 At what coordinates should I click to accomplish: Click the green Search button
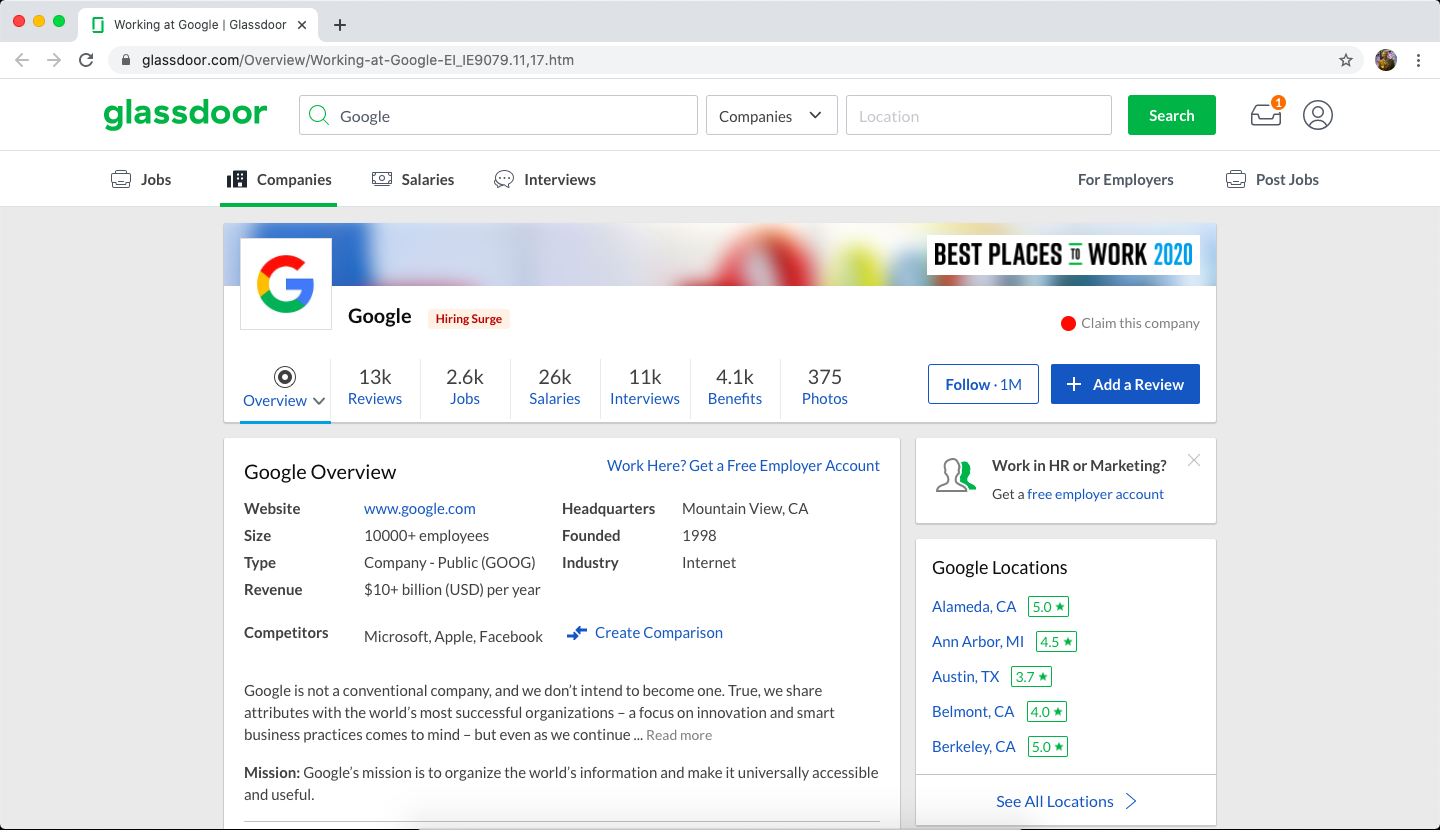click(x=1172, y=115)
